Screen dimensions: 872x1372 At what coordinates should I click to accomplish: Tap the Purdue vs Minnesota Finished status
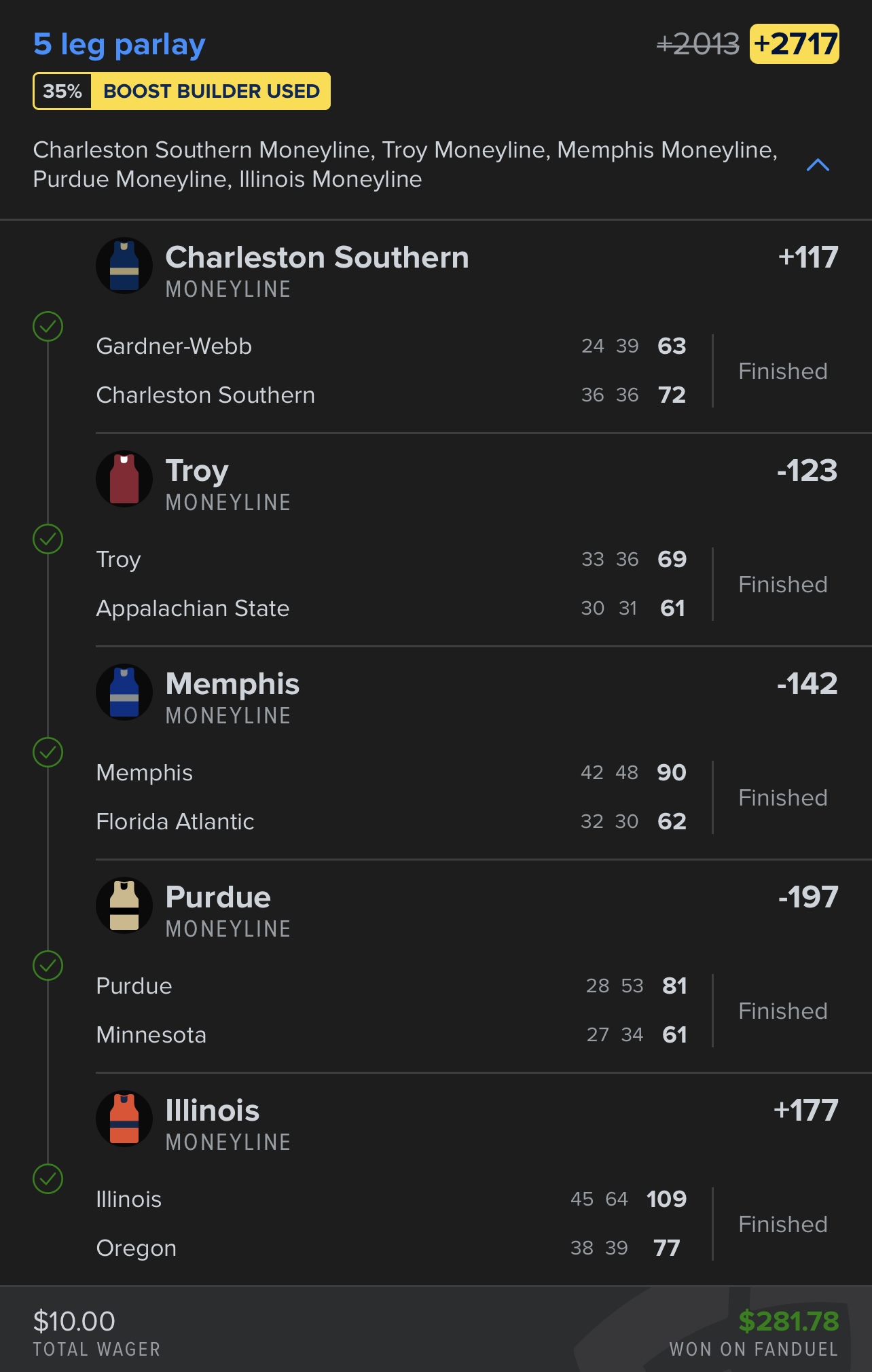(783, 1011)
